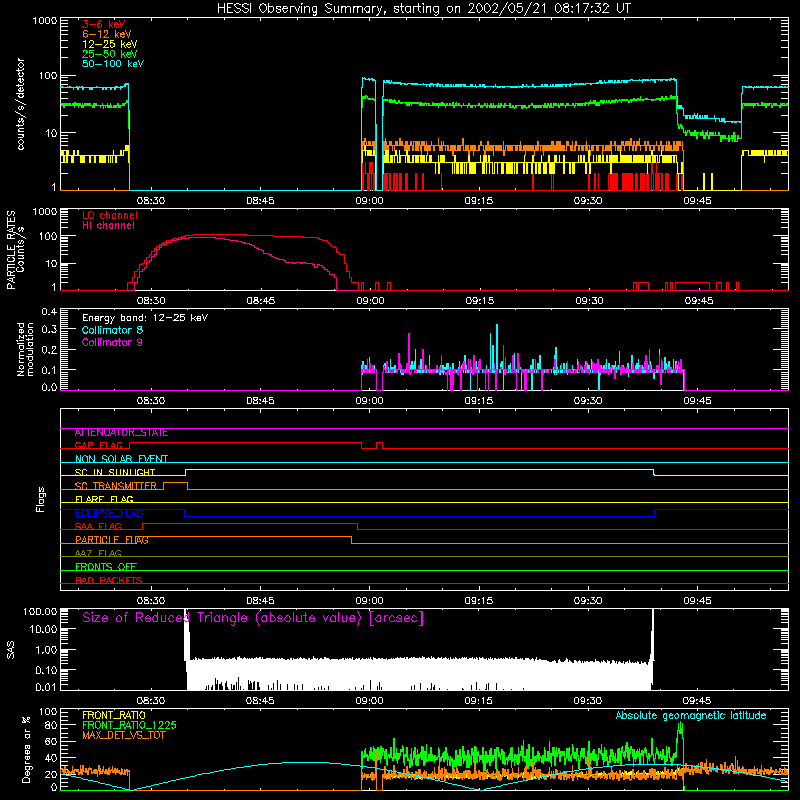The width and height of the screenshot is (800, 800).
Task: Click the HESSI Observing Summary title text
Action: click(424, 9)
